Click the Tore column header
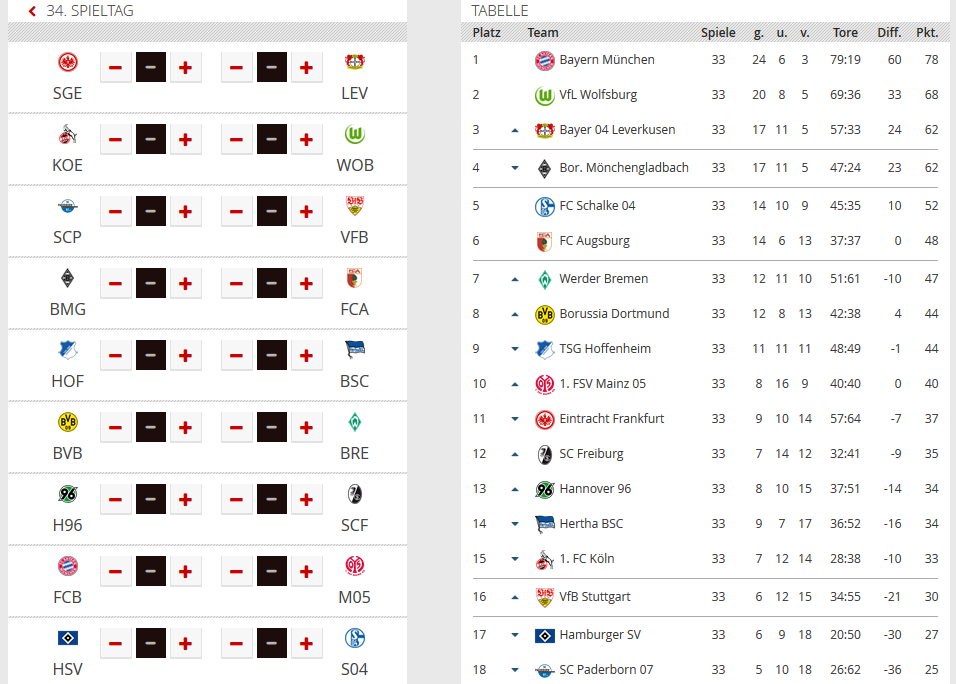The height and width of the screenshot is (684, 956). tap(845, 33)
